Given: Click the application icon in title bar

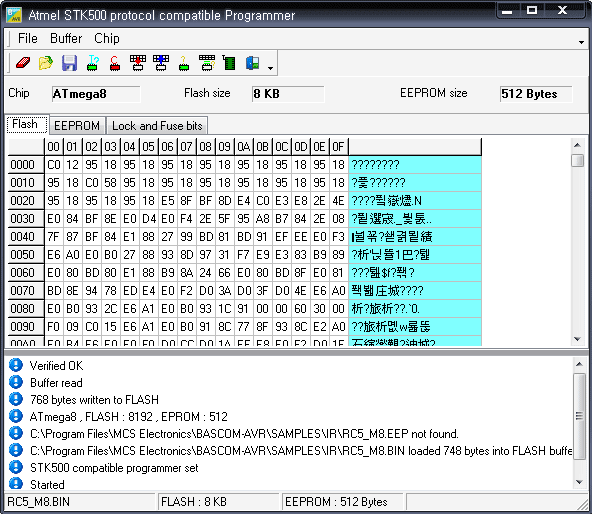Looking at the screenshot, I should coord(15,15).
